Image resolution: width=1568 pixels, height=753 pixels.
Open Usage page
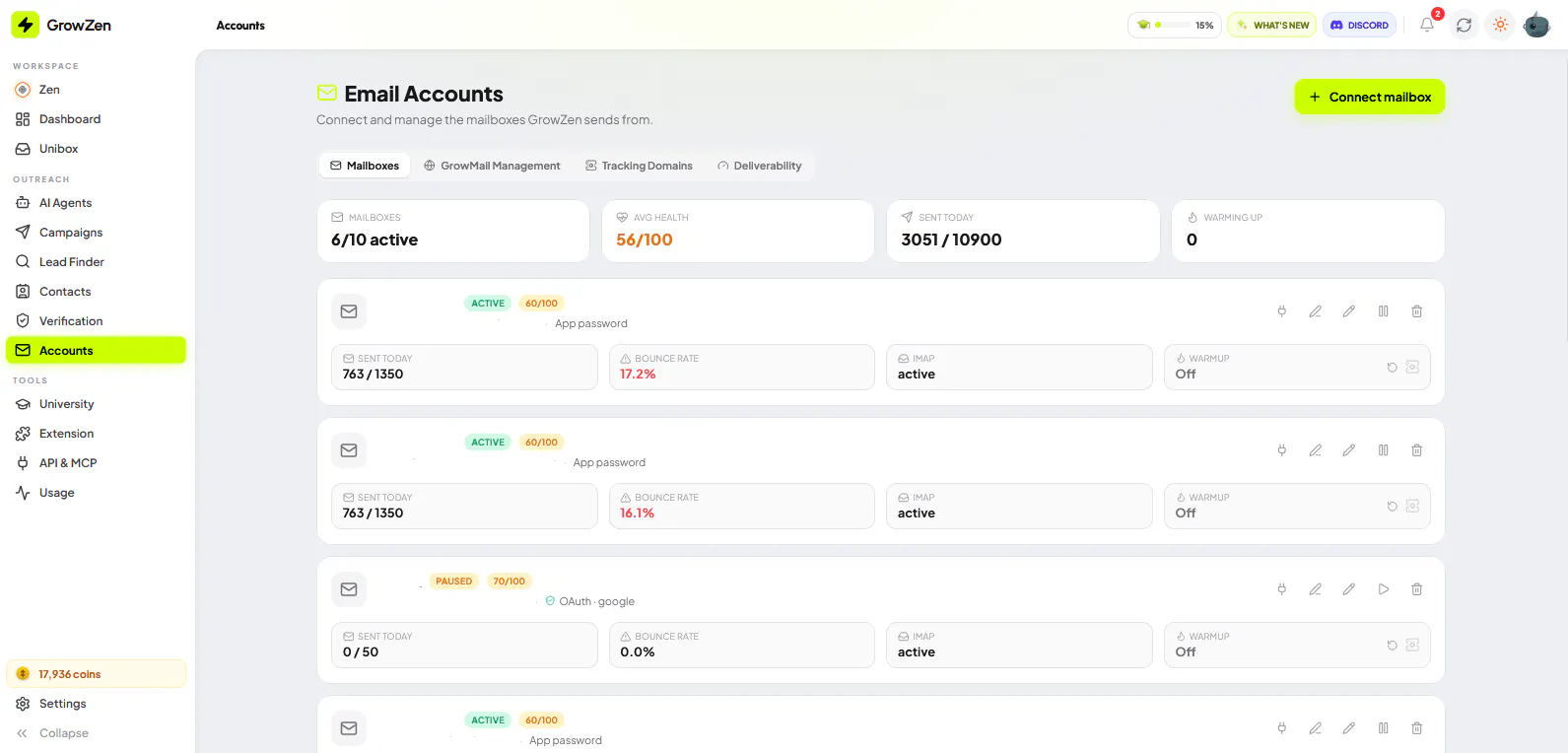(x=96, y=493)
